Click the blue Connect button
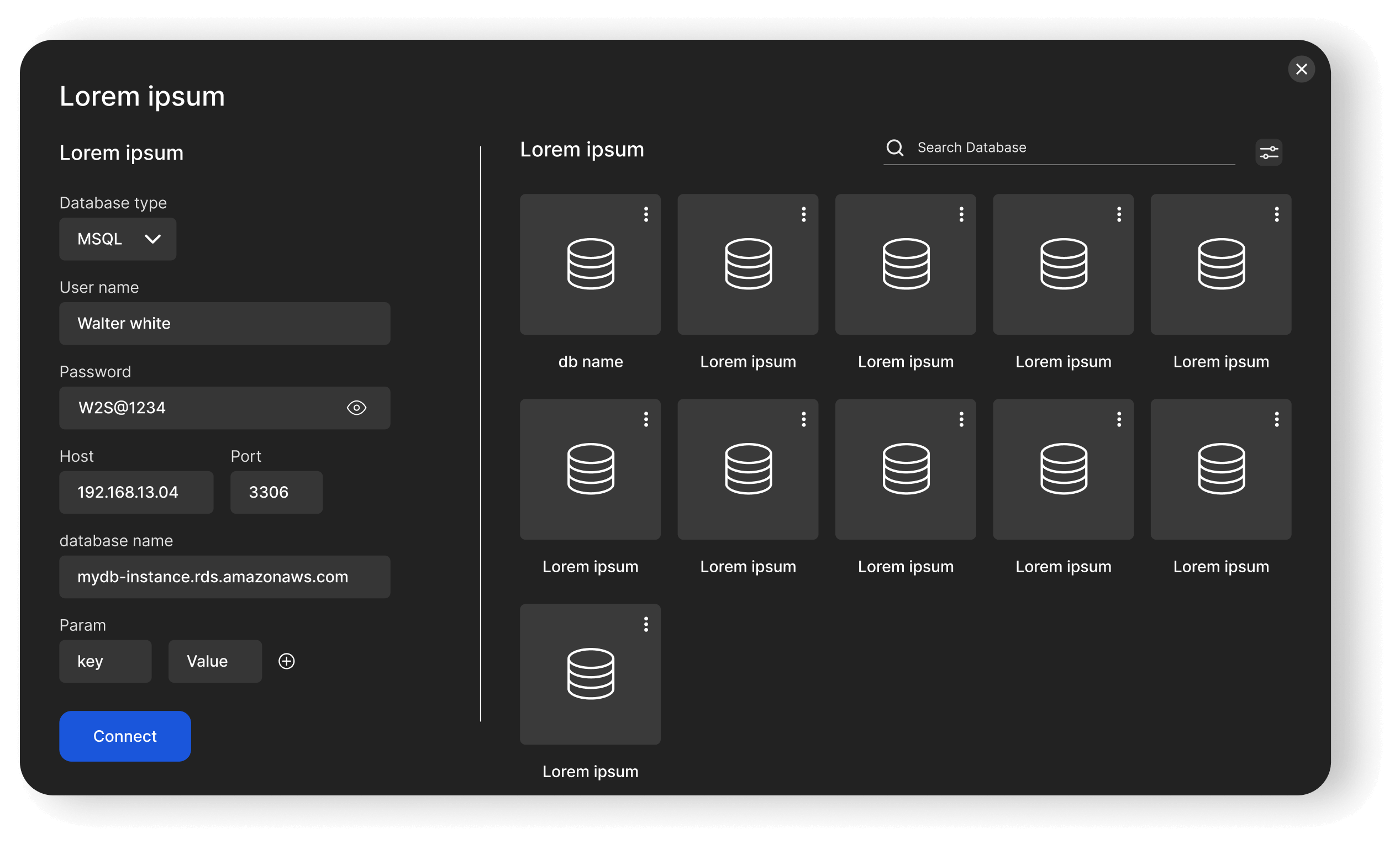1400x844 pixels. [x=125, y=736]
